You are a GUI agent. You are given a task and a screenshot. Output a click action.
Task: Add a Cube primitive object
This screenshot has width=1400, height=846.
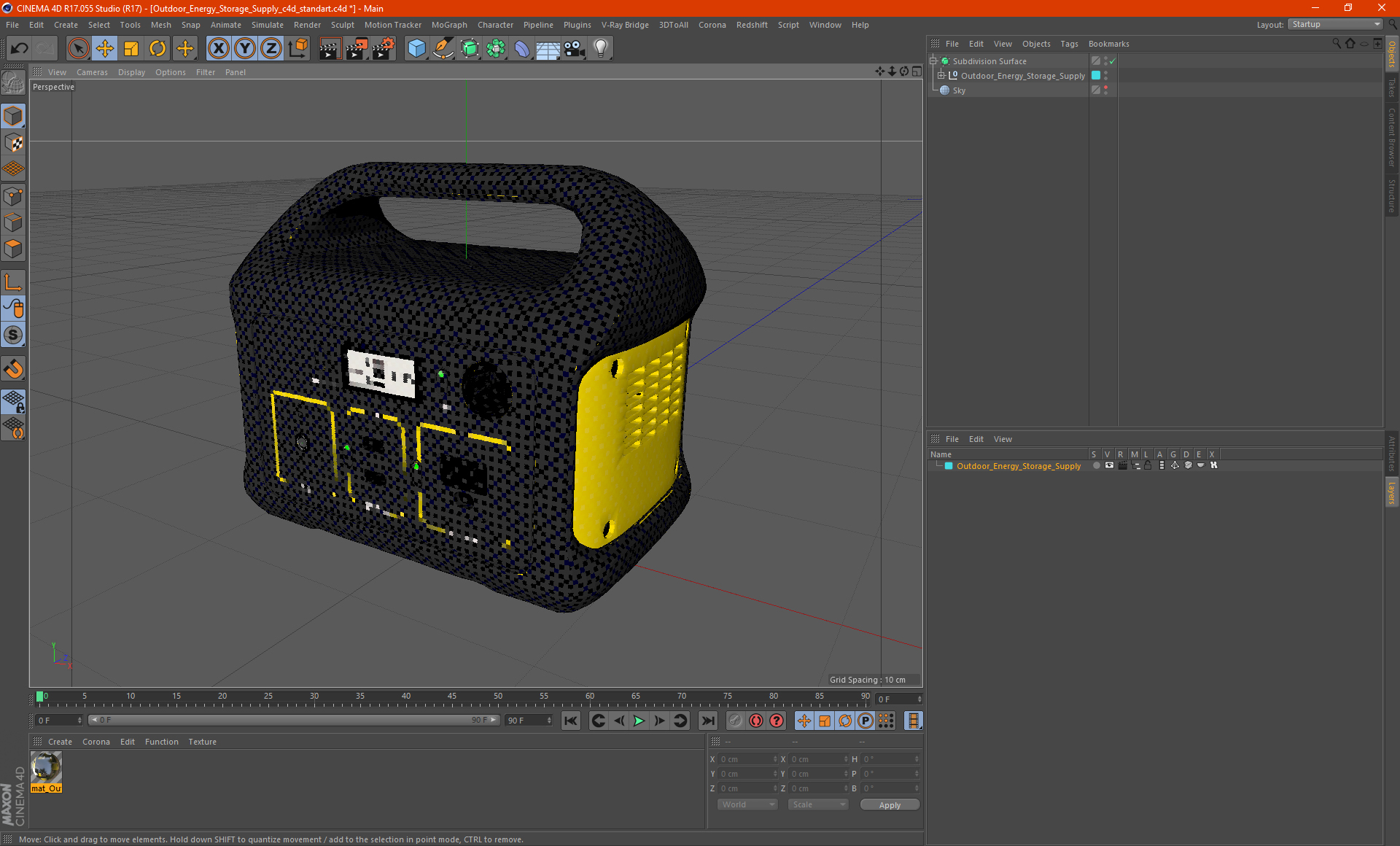point(416,49)
